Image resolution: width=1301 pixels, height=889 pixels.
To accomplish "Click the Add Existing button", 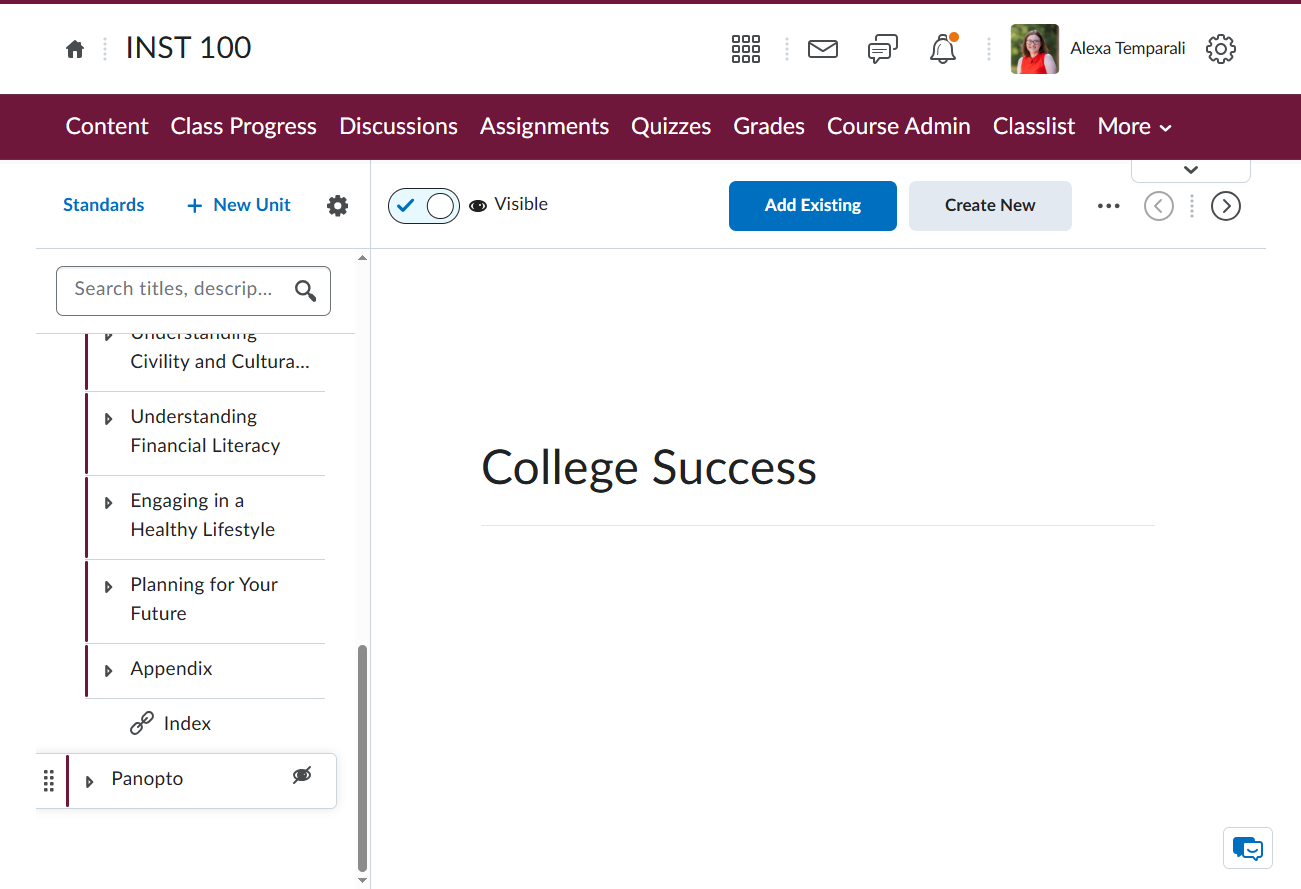I will [x=813, y=206].
